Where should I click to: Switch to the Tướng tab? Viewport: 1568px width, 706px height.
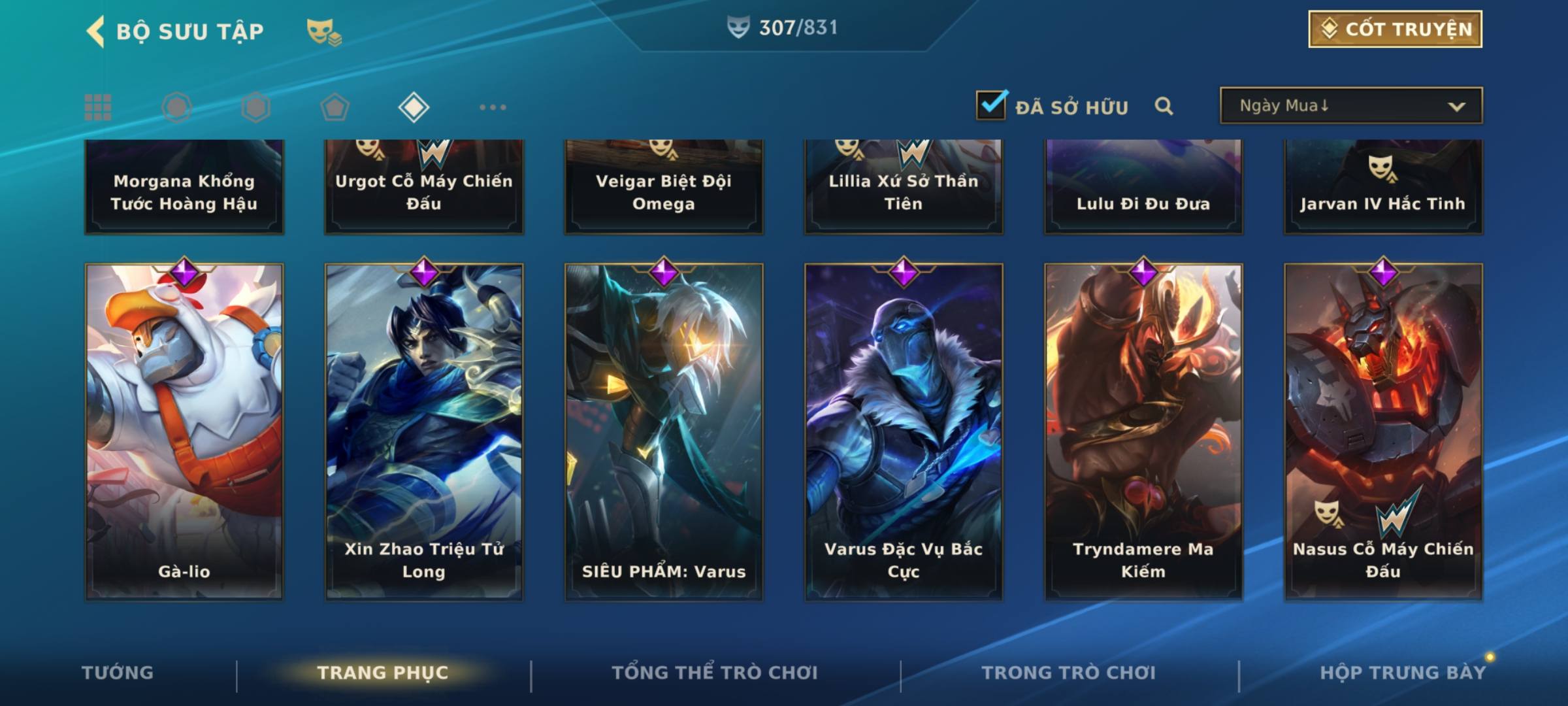click(x=118, y=673)
